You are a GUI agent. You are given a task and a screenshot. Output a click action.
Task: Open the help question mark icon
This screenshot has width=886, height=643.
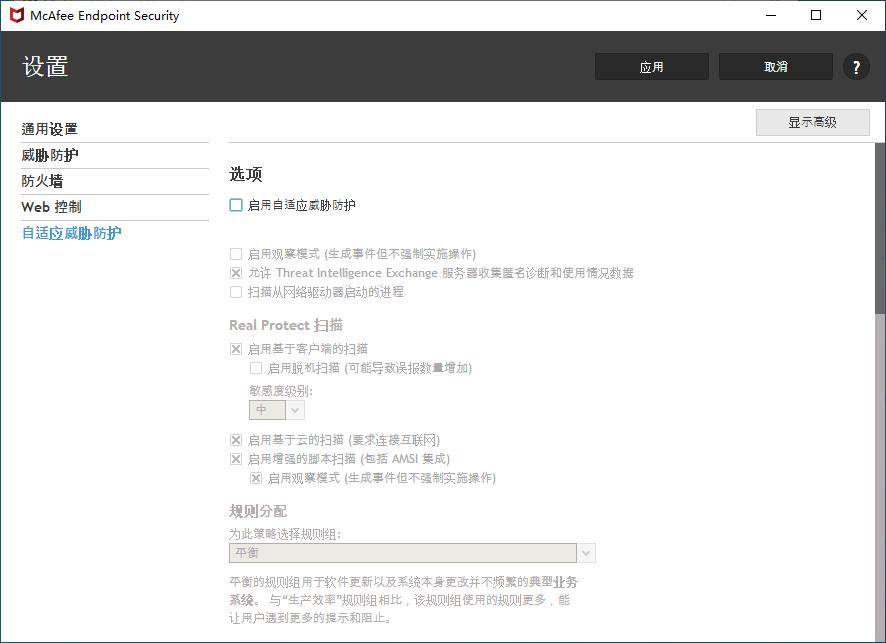(856, 66)
